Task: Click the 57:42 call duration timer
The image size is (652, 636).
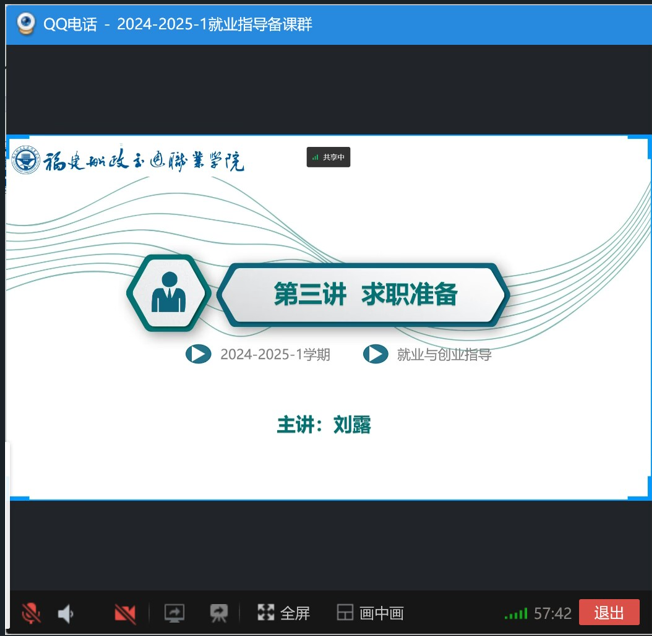Action: click(553, 613)
